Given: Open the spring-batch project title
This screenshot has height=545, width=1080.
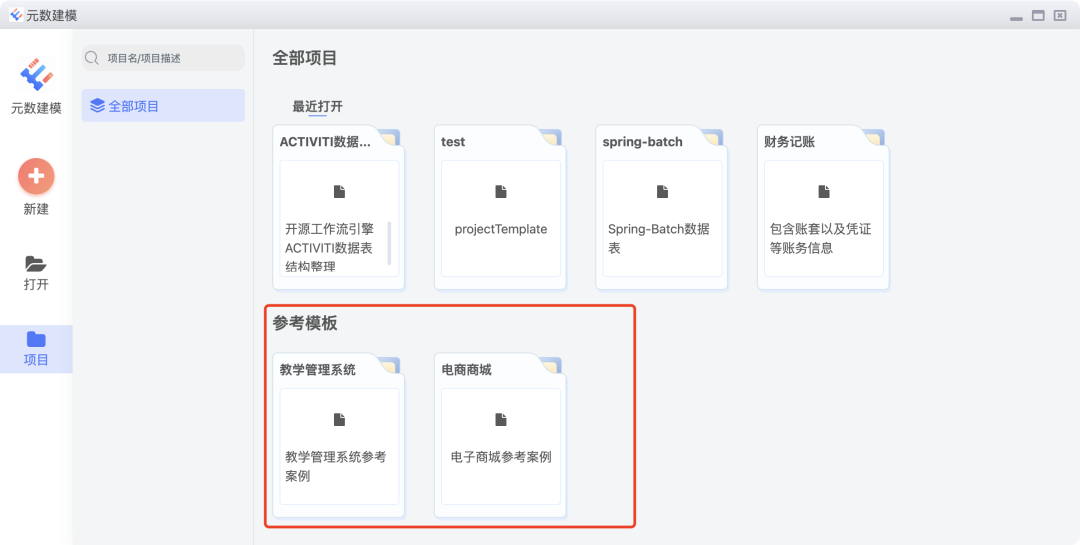Looking at the screenshot, I should click(x=643, y=142).
